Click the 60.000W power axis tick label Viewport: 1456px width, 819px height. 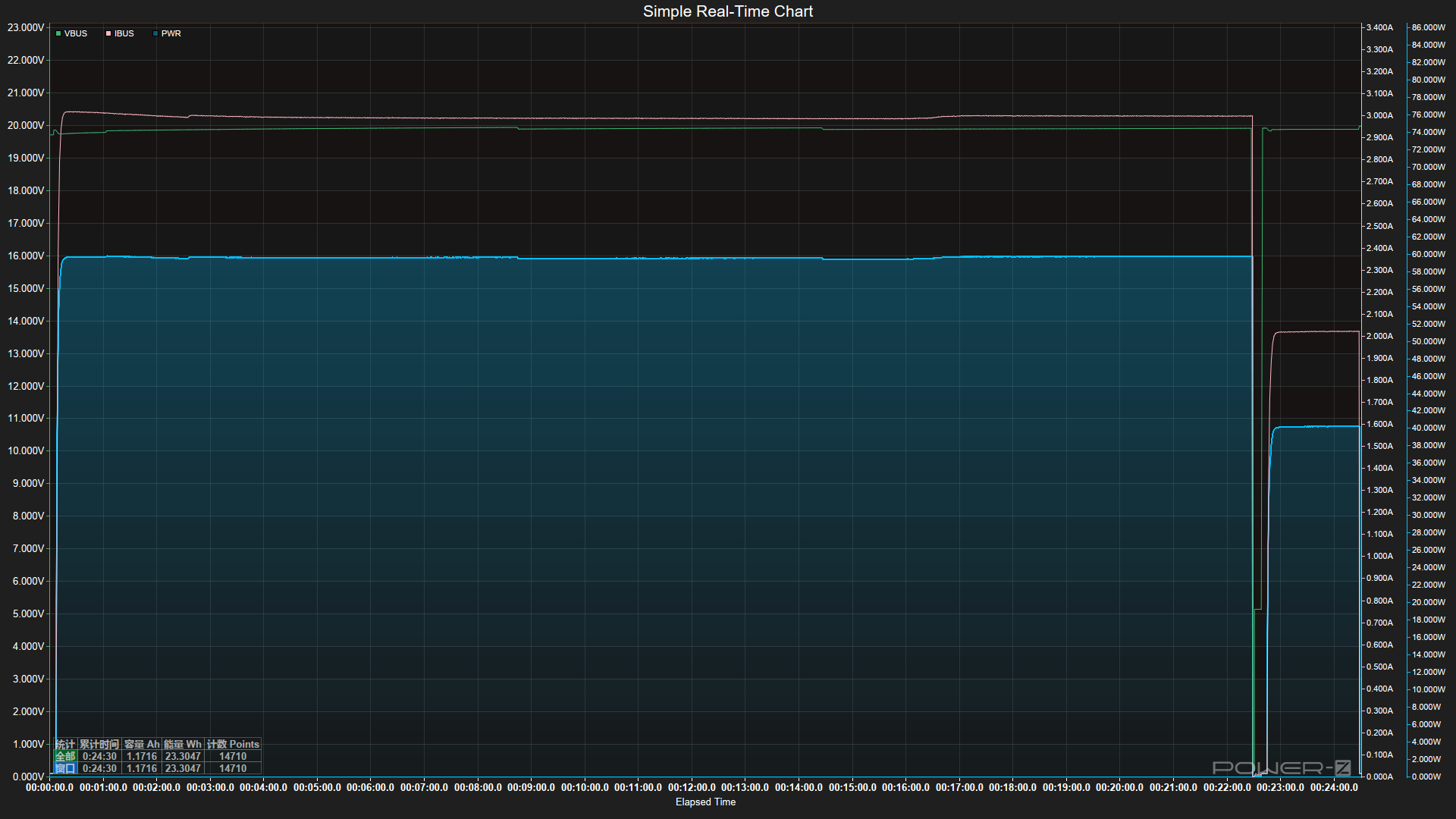[1428, 254]
